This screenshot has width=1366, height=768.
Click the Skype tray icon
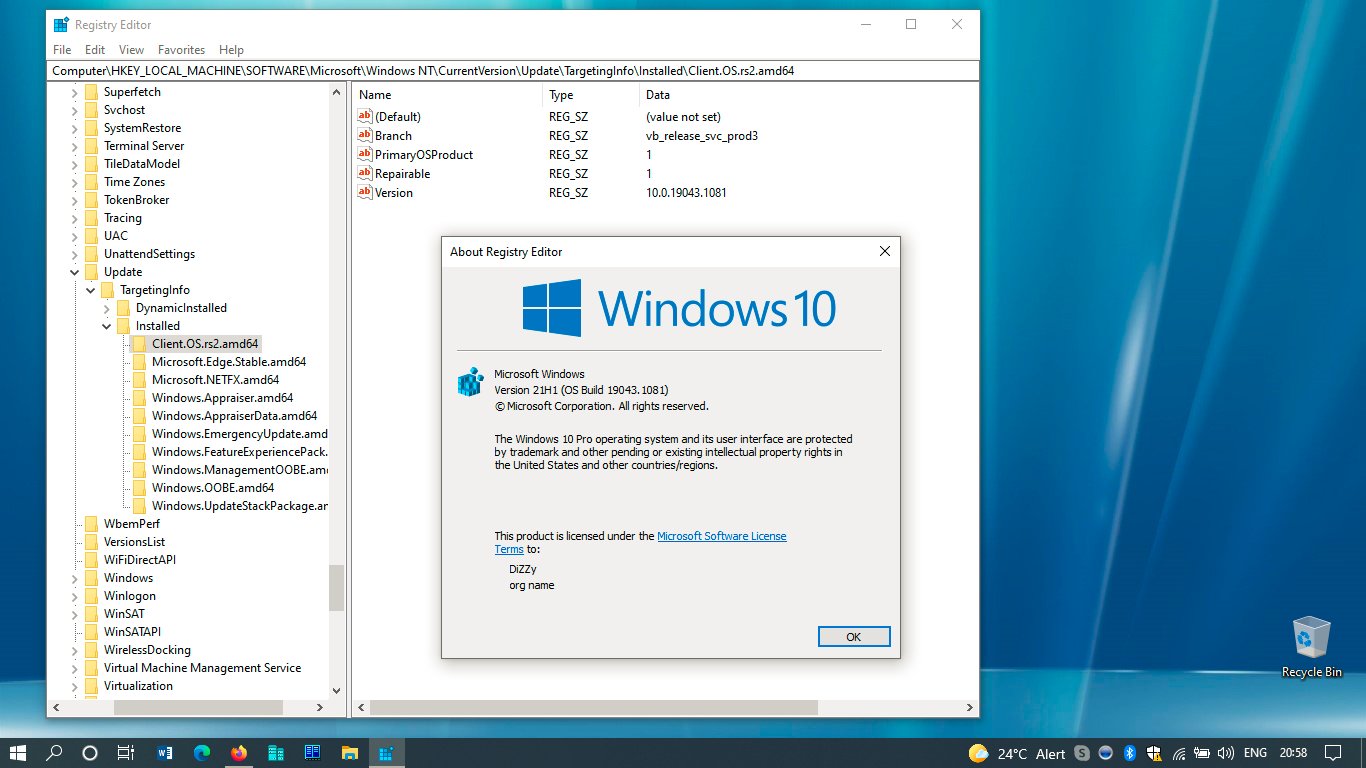pyautogui.click(x=1082, y=753)
